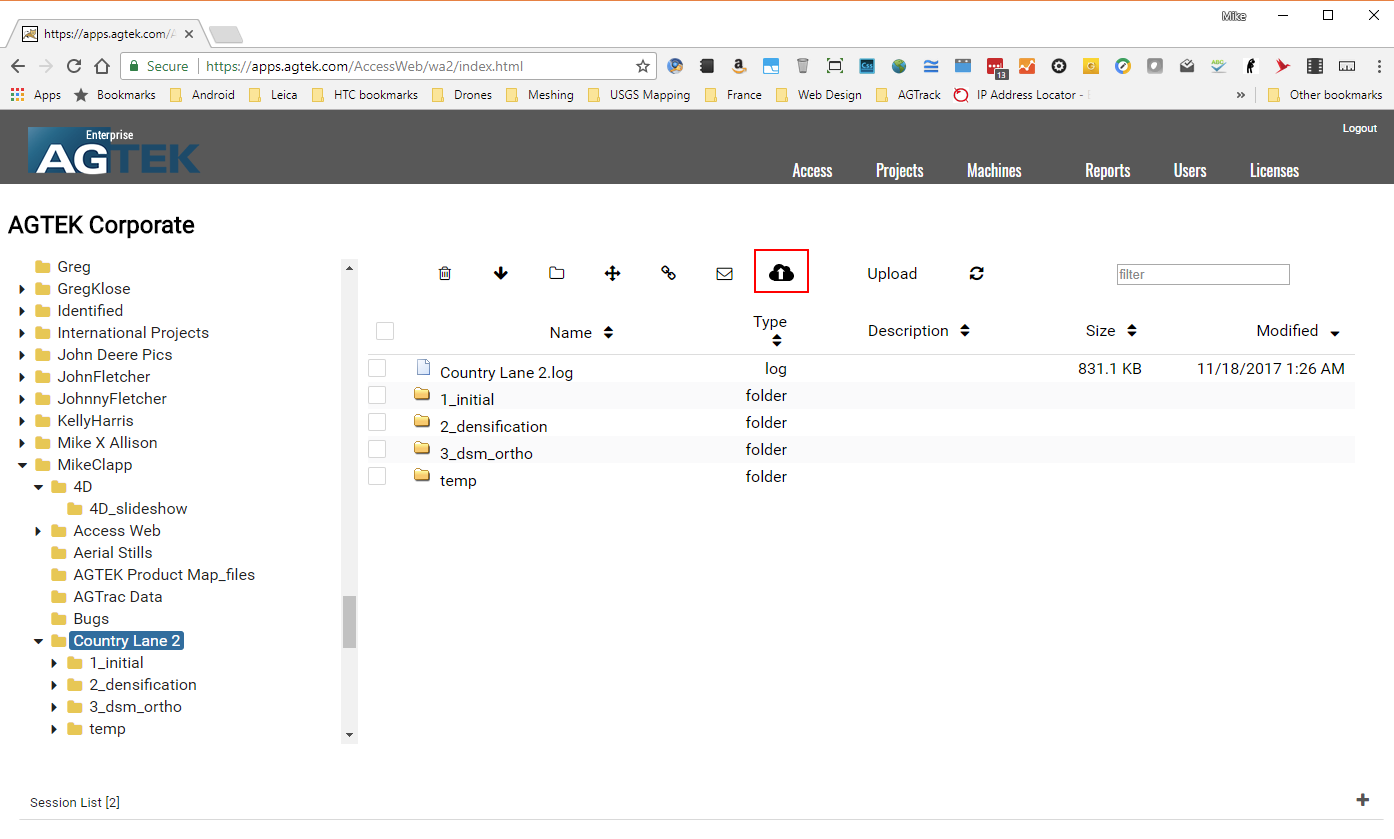Click the cloud upload icon
Image resolution: width=1394 pixels, height=839 pixels.
(x=781, y=272)
